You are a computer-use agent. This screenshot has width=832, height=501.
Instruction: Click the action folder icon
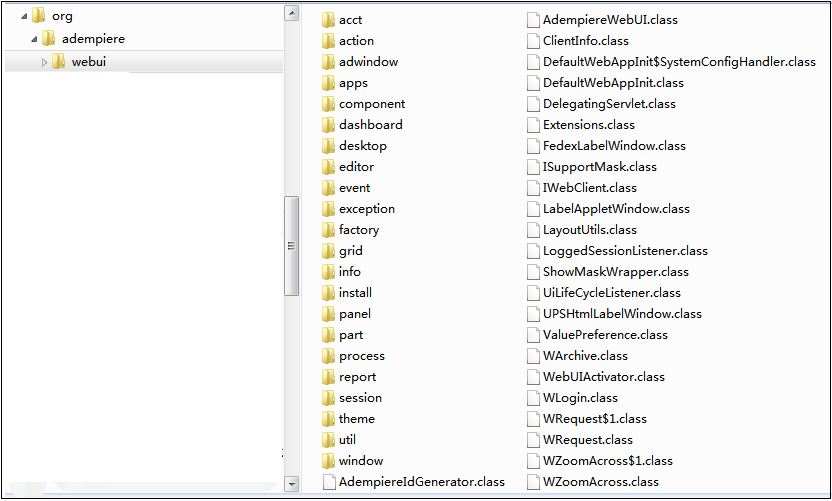(328, 41)
